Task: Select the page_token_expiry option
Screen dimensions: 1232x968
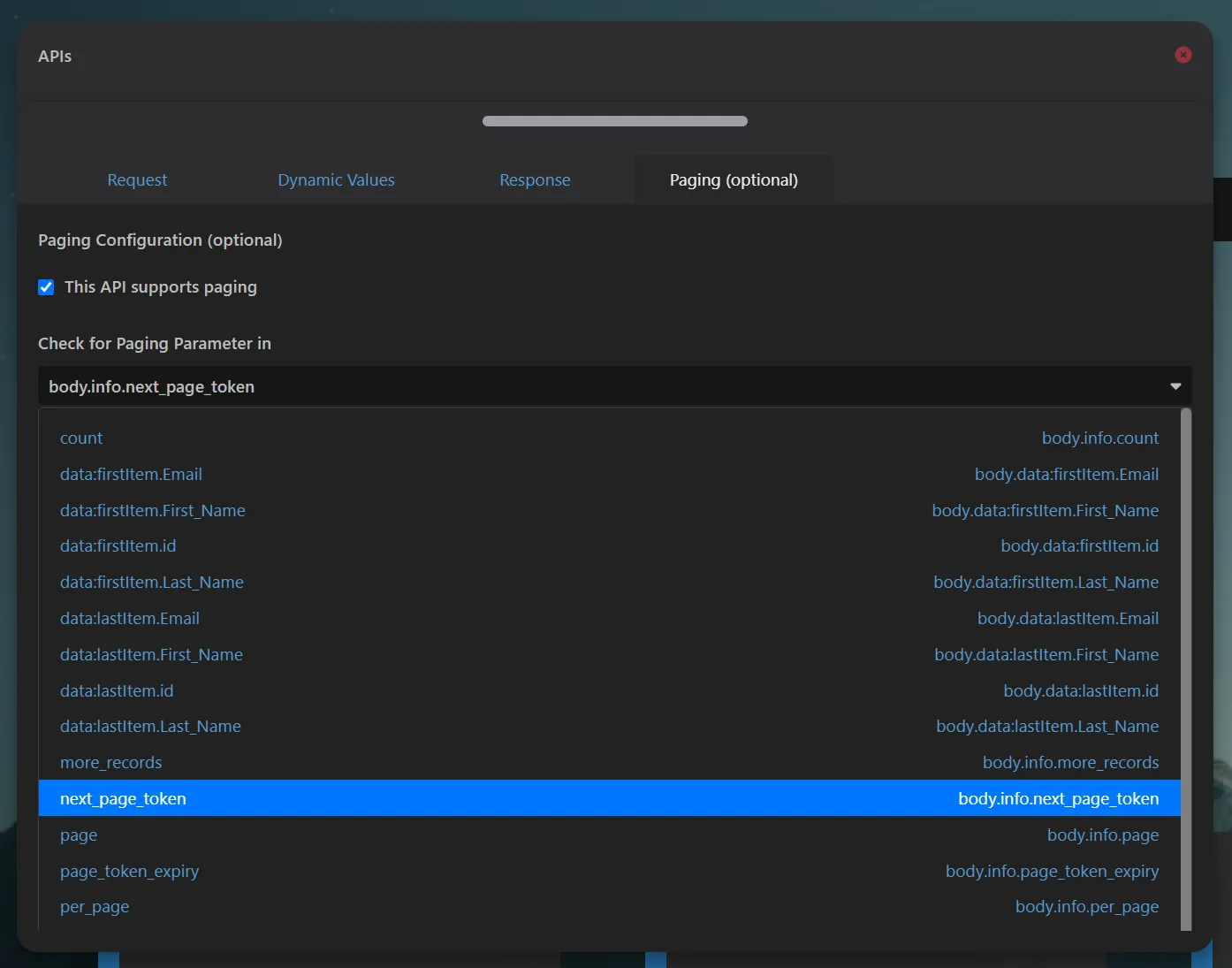Action: [x=610, y=871]
